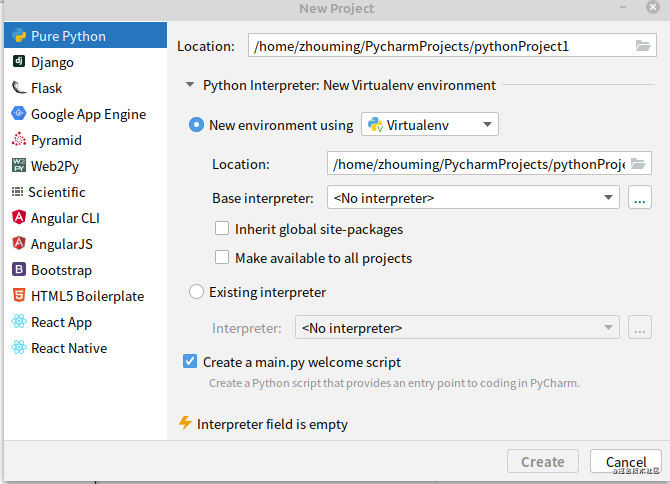Viewport: 670px width, 484px height.
Task: Click the Django project type icon
Action: 19,62
